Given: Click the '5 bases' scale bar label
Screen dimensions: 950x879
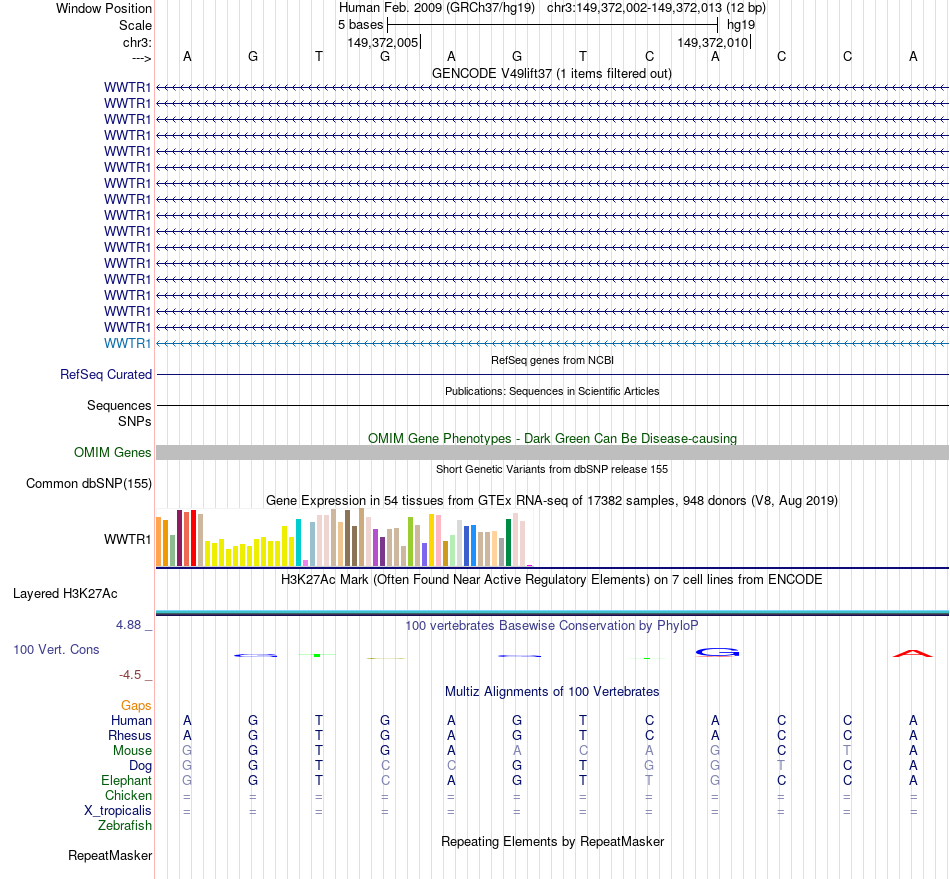Looking at the screenshot, I should tap(360, 25).
